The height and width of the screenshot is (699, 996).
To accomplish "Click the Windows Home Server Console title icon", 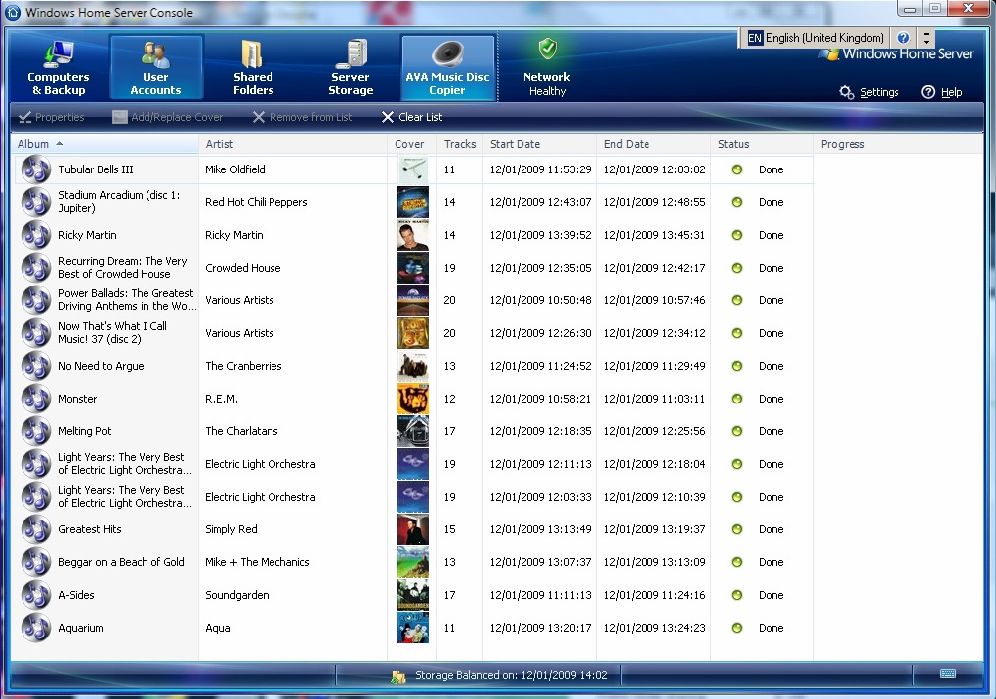I will 13,12.
